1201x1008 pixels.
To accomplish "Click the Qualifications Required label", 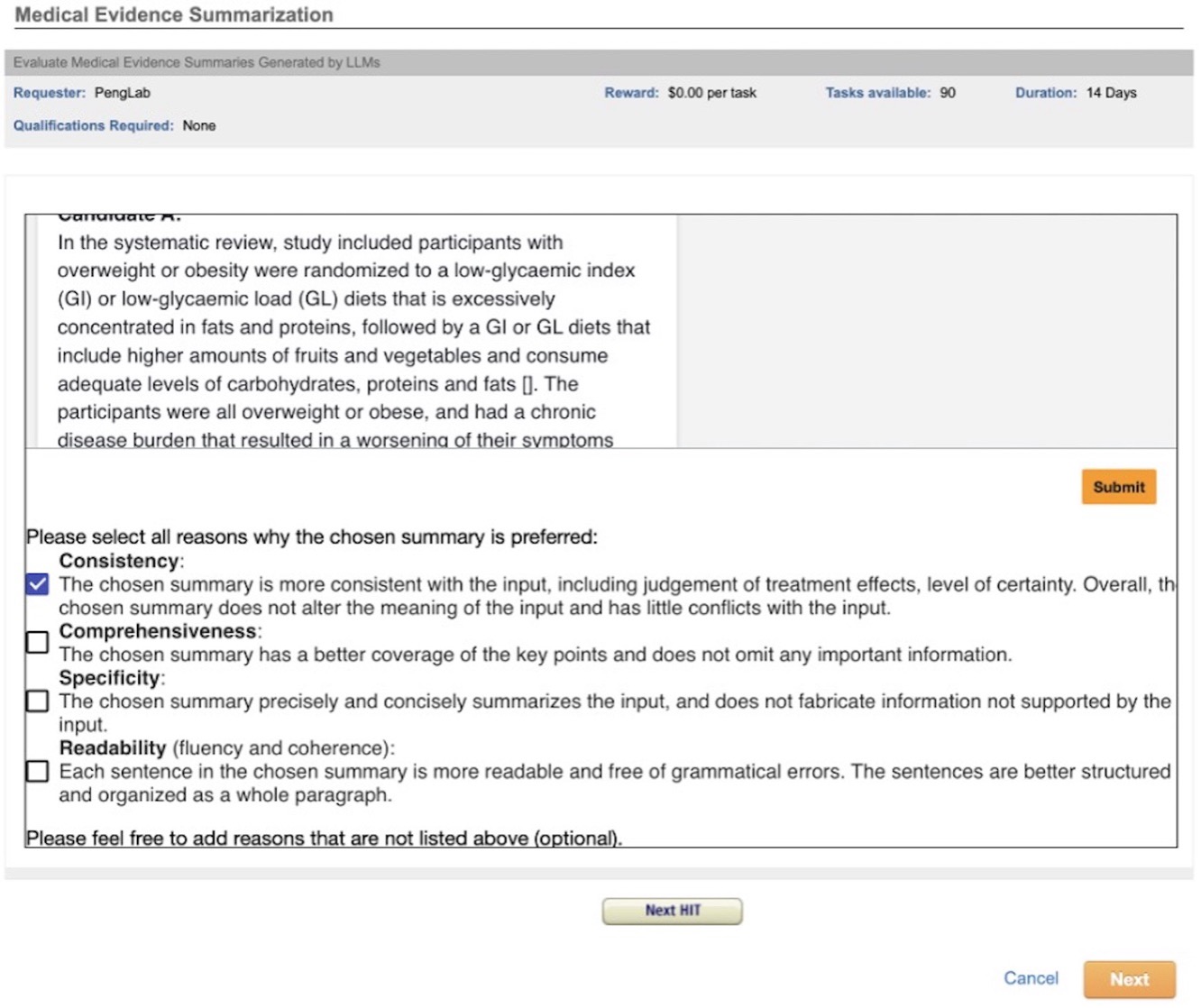I will coord(93,125).
